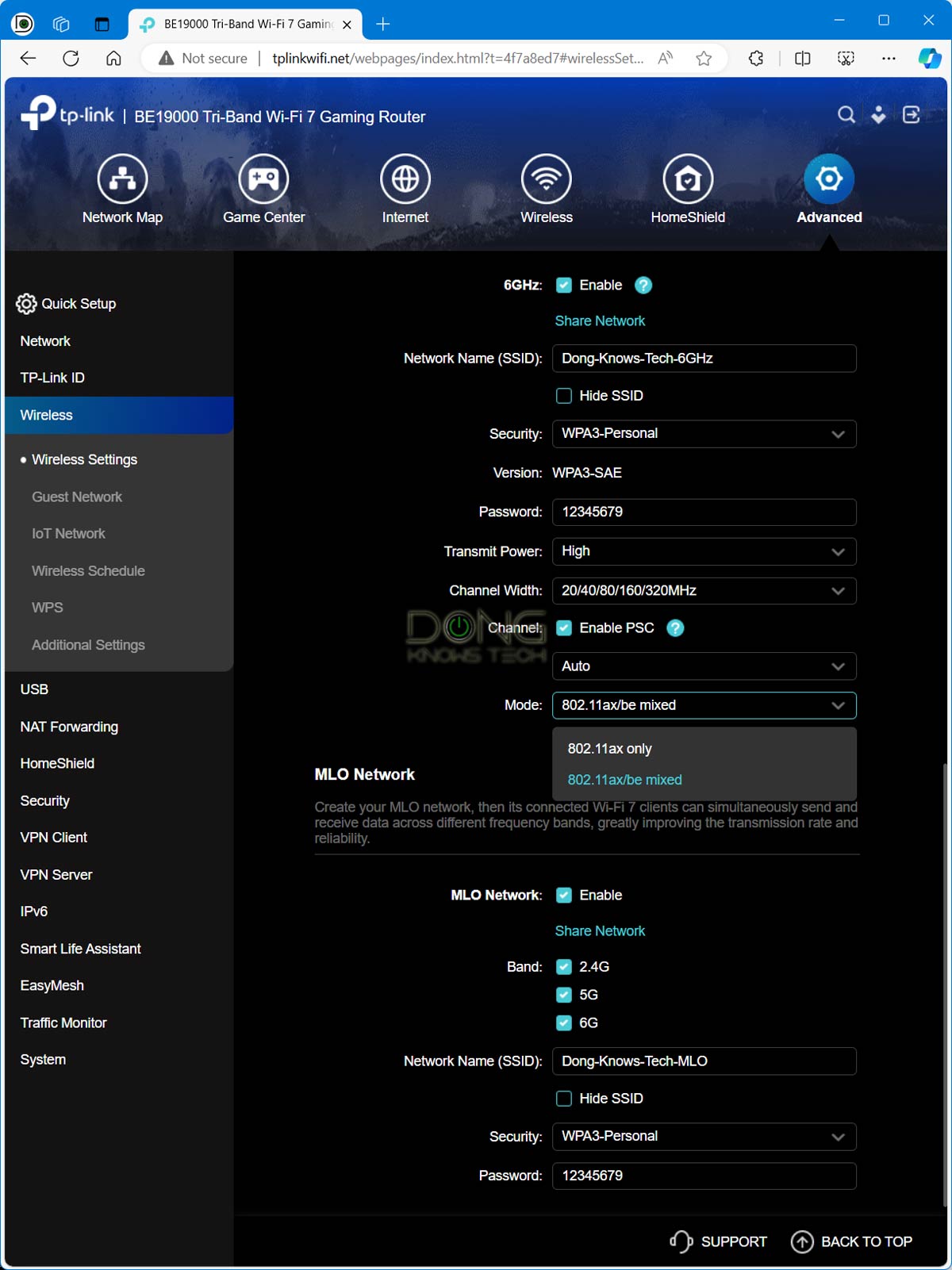Viewport: 952px width, 1270px height.
Task: Open Additional Settings submenu item
Action: click(x=88, y=646)
